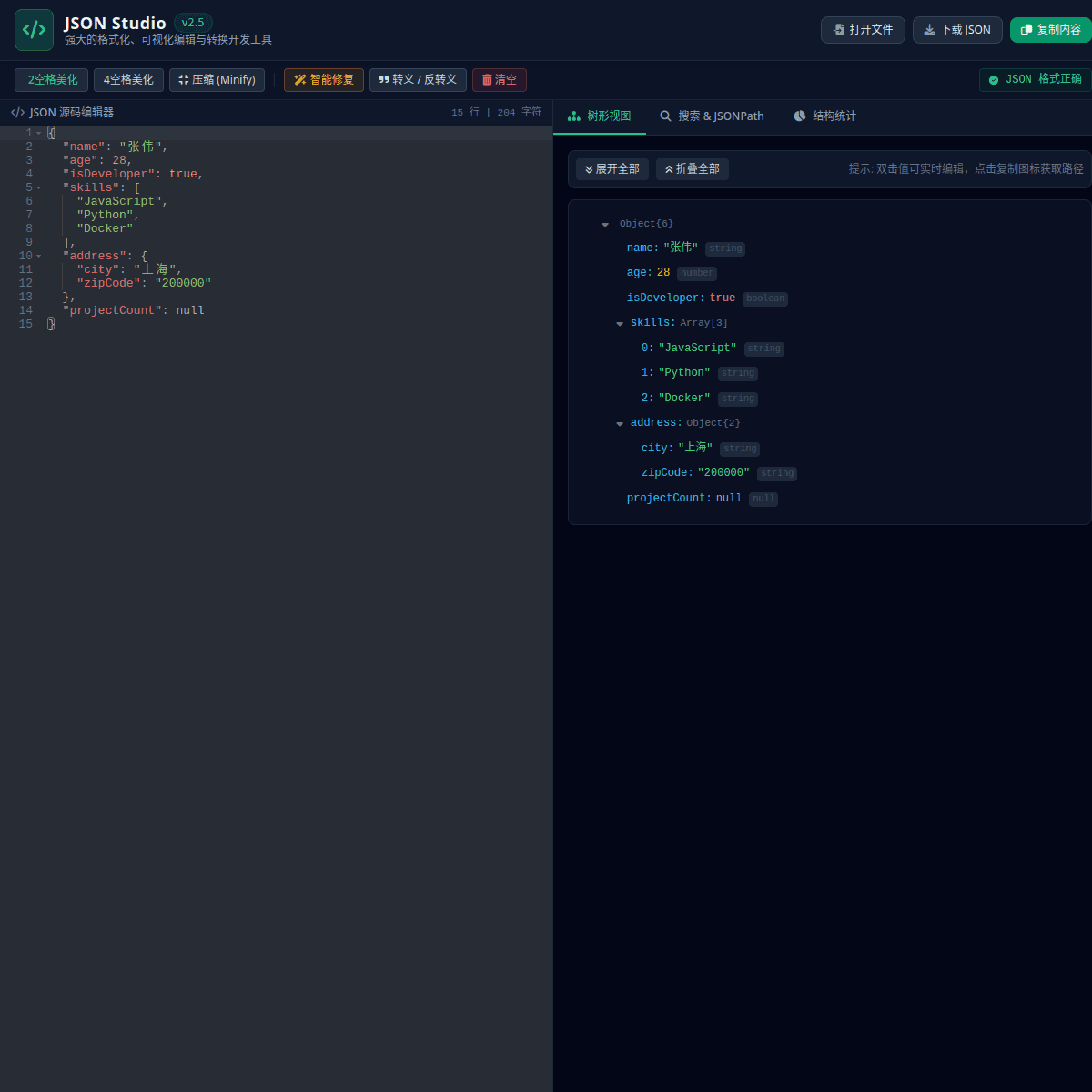The image size is (1092, 1092).
Task: Click the number type badge beside age
Action: point(697,273)
